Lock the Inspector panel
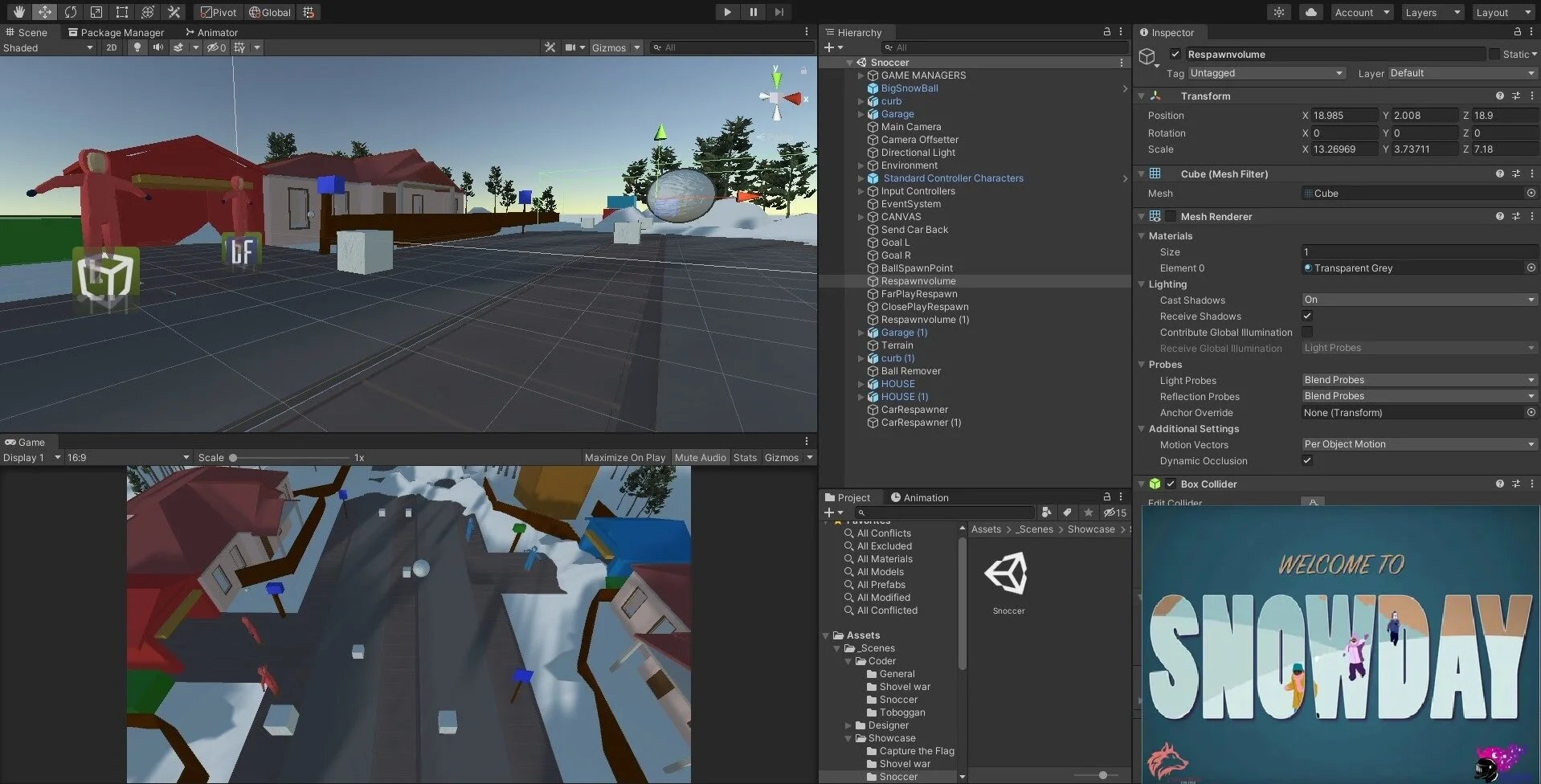Screen dimensions: 1541x784 [1517, 32]
